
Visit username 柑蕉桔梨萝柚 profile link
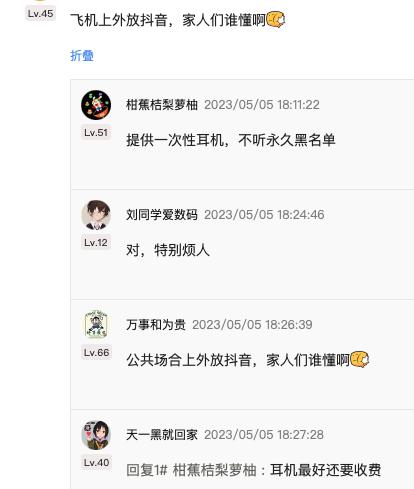tap(162, 105)
